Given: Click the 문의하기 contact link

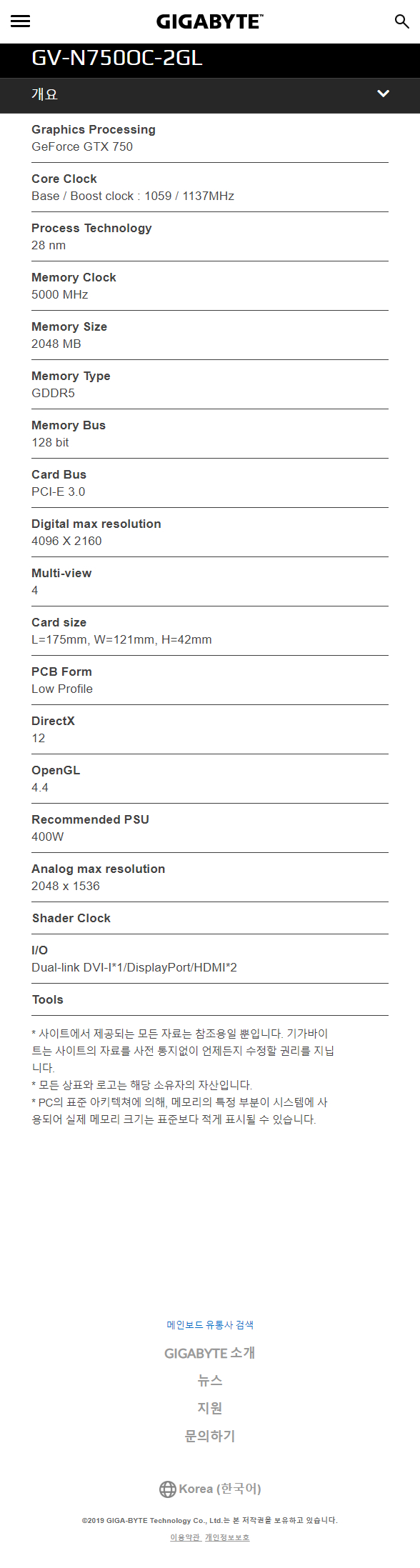Looking at the screenshot, I should (x=210, y=1436).
